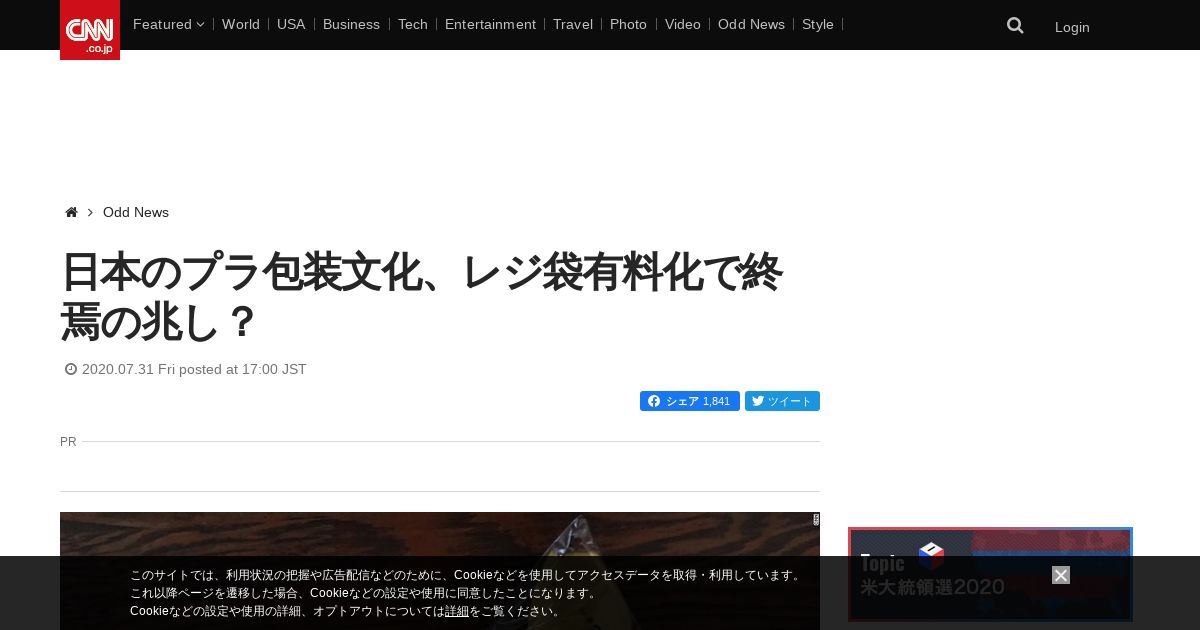Expand the Featured dropdown menu
1200x630 pixels.
coord(168,24)
